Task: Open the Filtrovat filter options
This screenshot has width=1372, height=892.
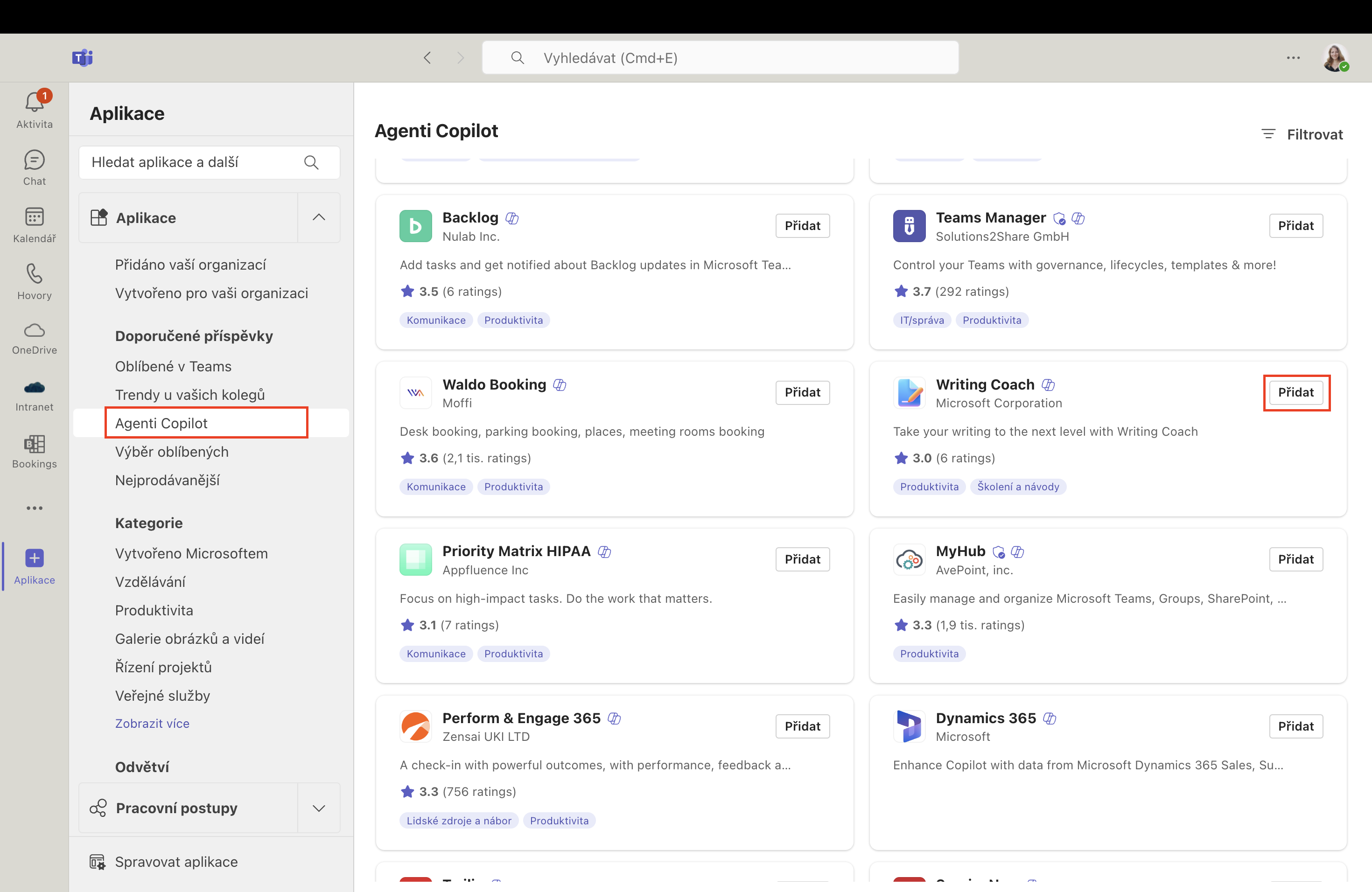Action: point(1302,134)
